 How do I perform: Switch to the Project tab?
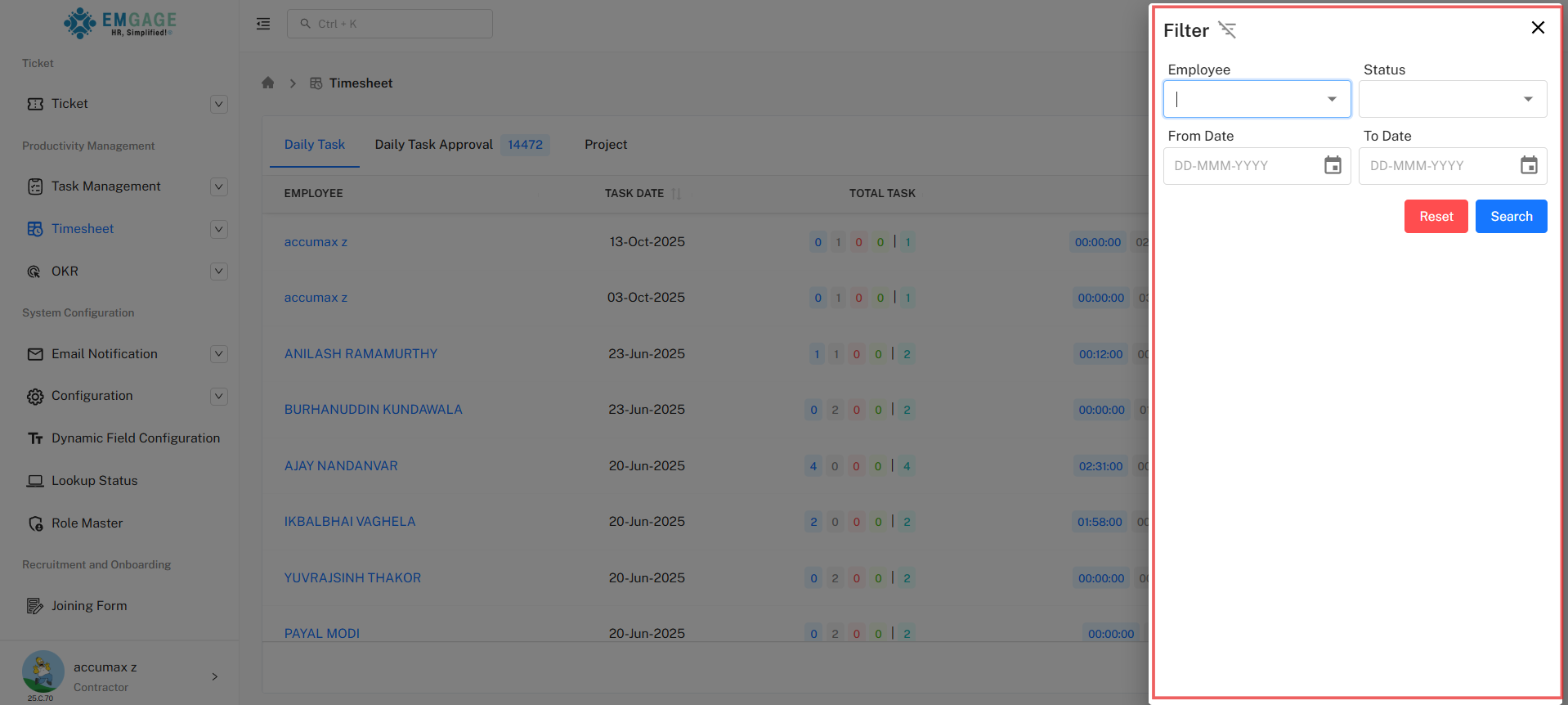(606, 145)
